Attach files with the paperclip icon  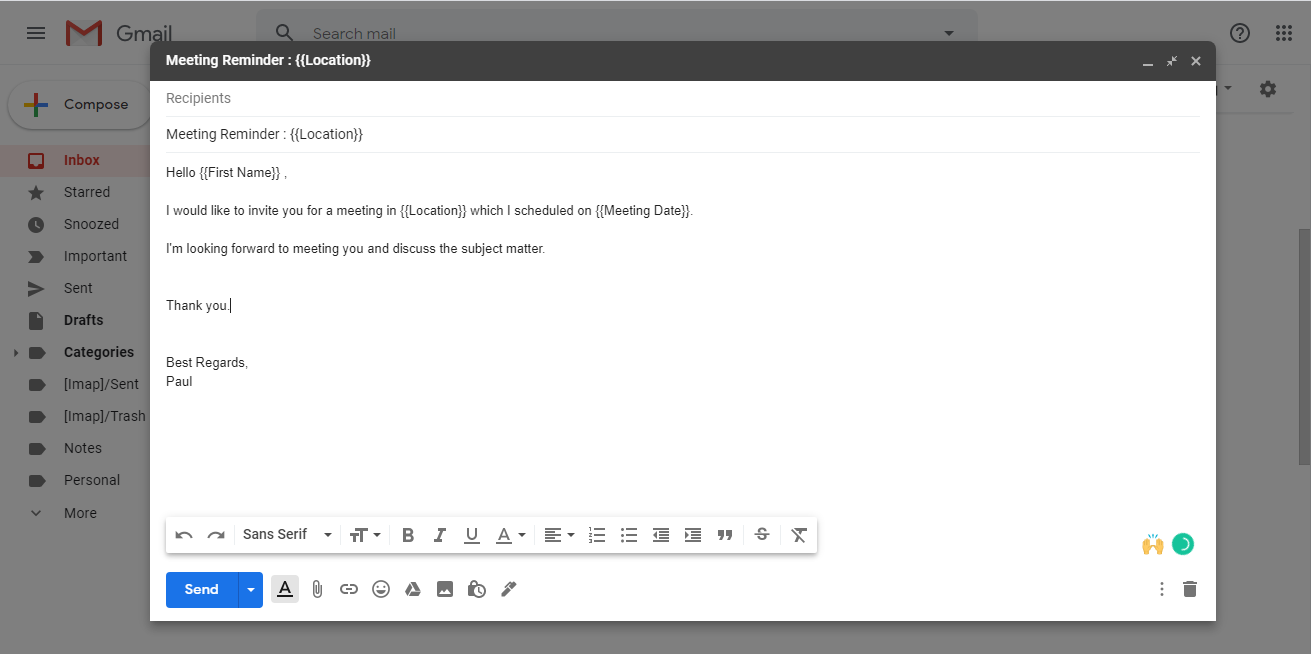(x=317, y=590)
